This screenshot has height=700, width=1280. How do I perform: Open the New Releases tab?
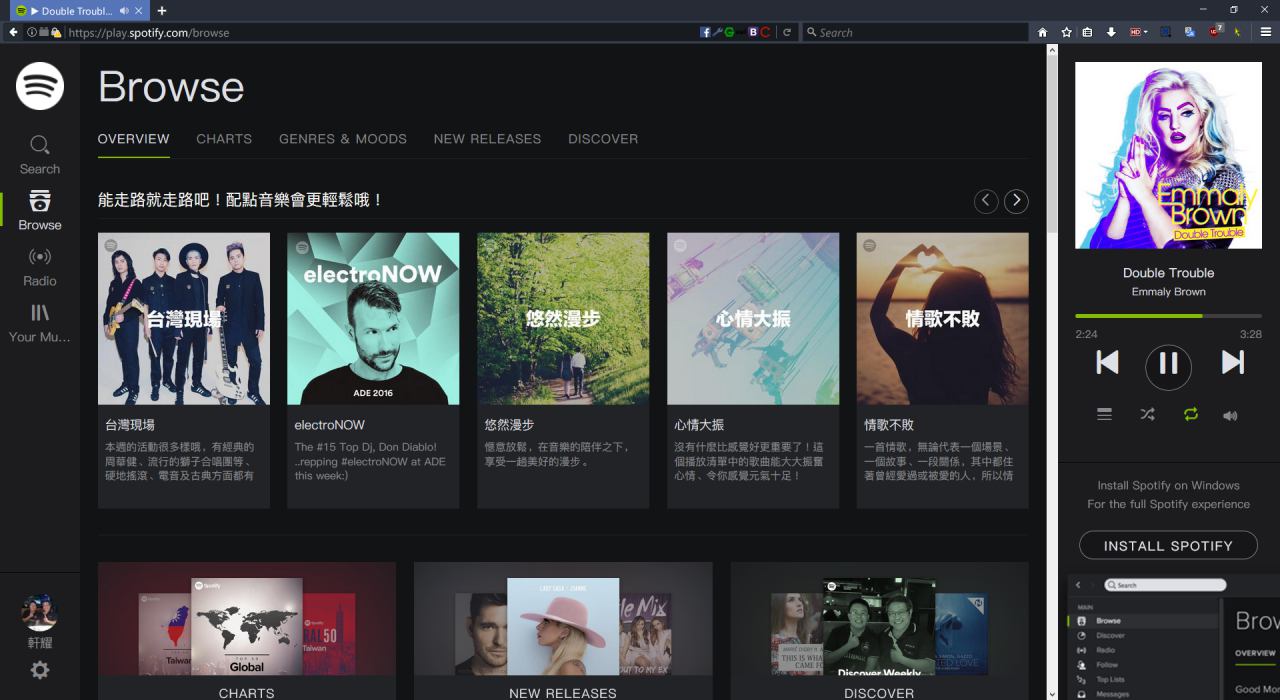(x=487, y=139)
